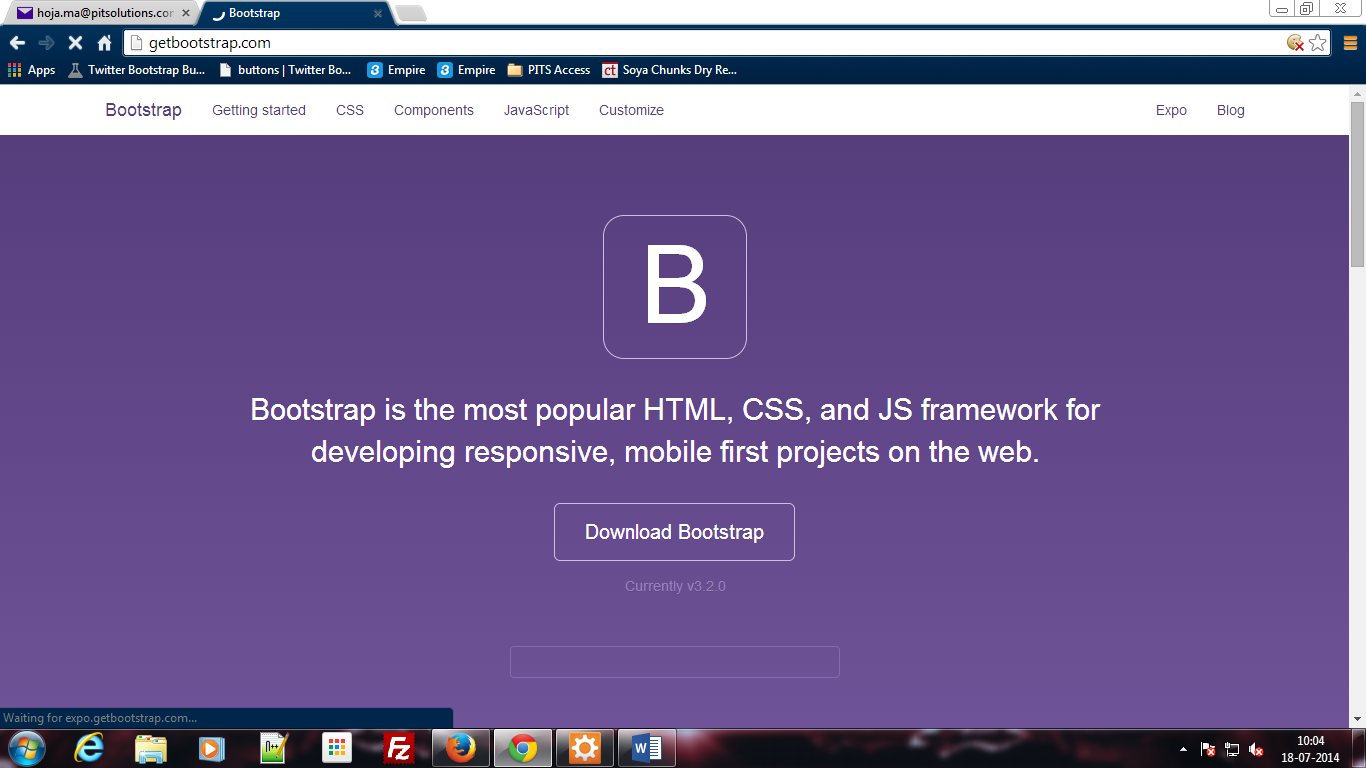Open the Components nav item
1366x768 pixels.
click(x=434, y=110)
